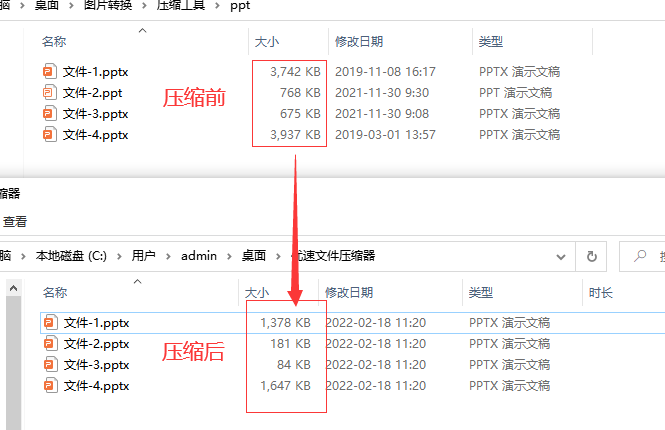The height and width of the screenshot is (430, 665).
Task: Select the 文件-2.ppt file icon
Action: coord(50,93)
